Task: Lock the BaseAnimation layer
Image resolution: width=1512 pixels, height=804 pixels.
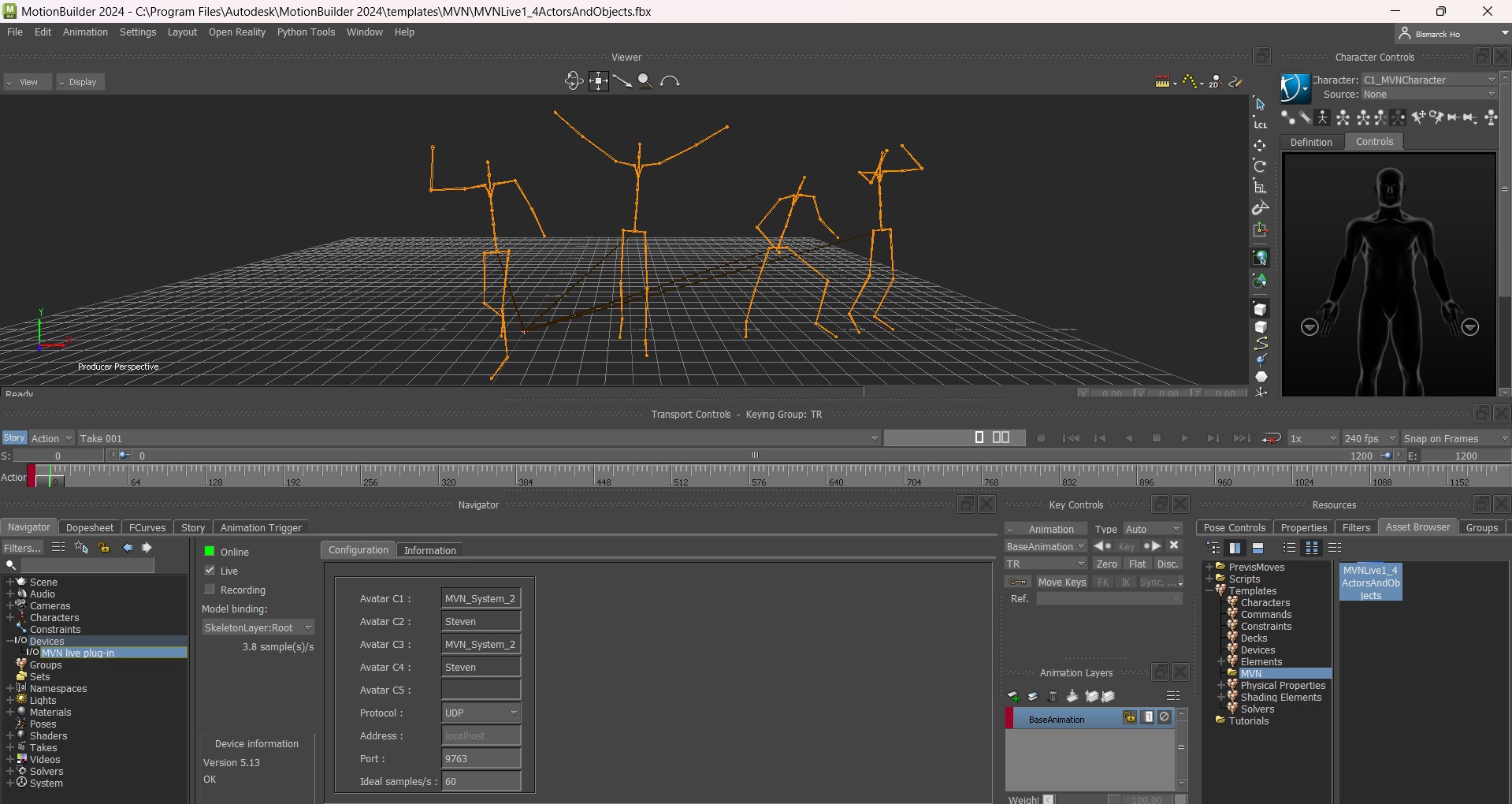Action: tap(1130, 718)
